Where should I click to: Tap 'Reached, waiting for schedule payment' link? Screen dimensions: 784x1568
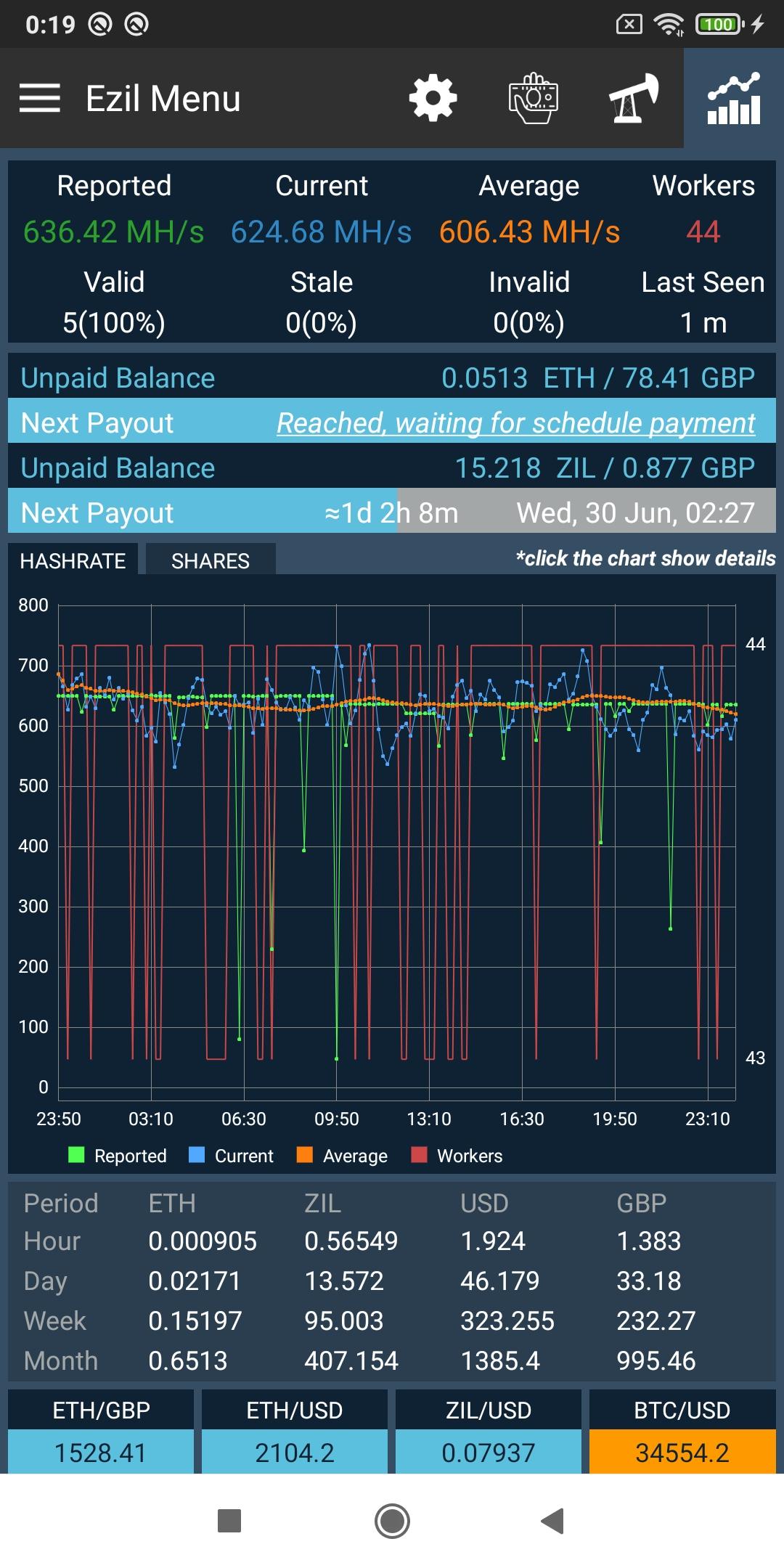515,422
